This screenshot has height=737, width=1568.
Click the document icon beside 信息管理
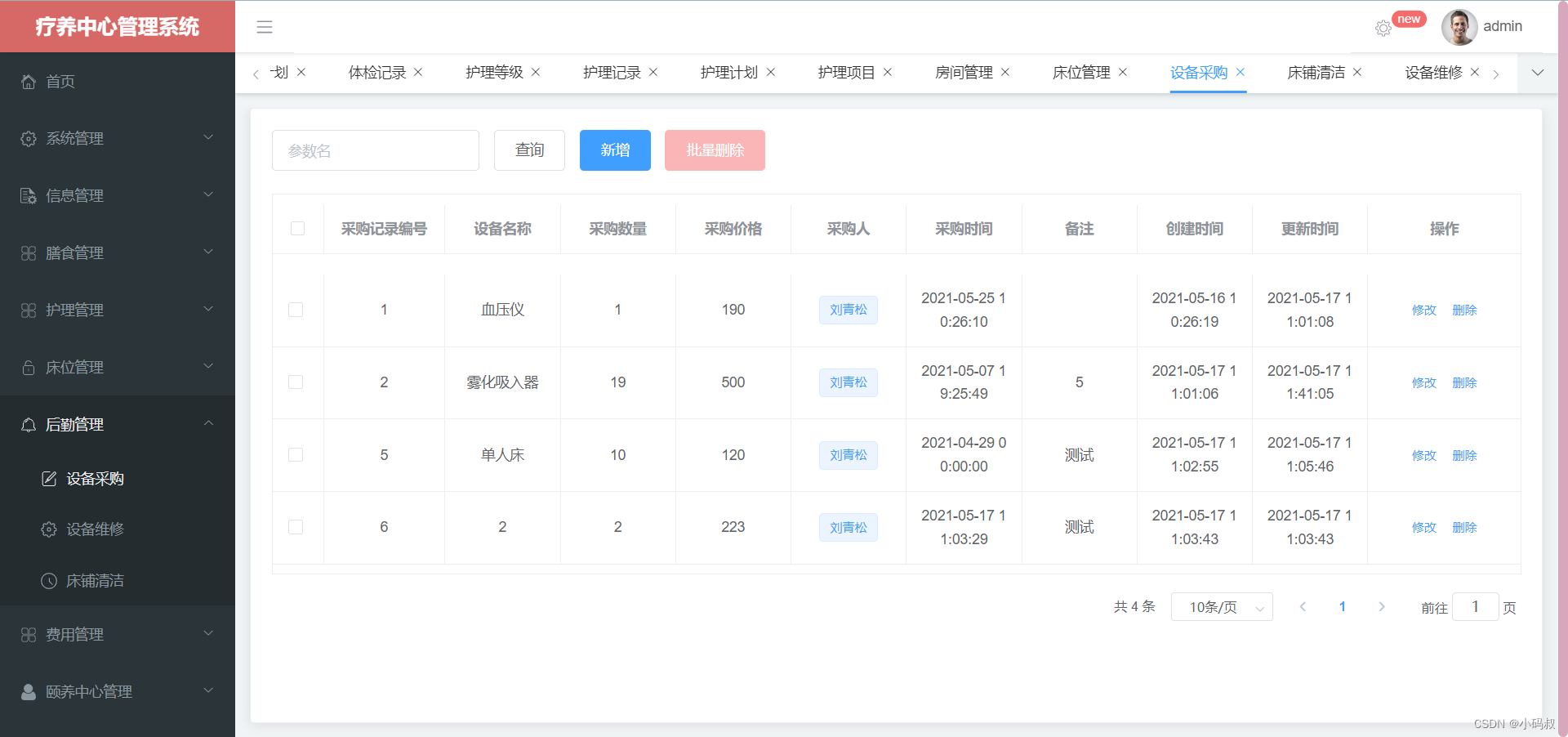pos(29,196)
